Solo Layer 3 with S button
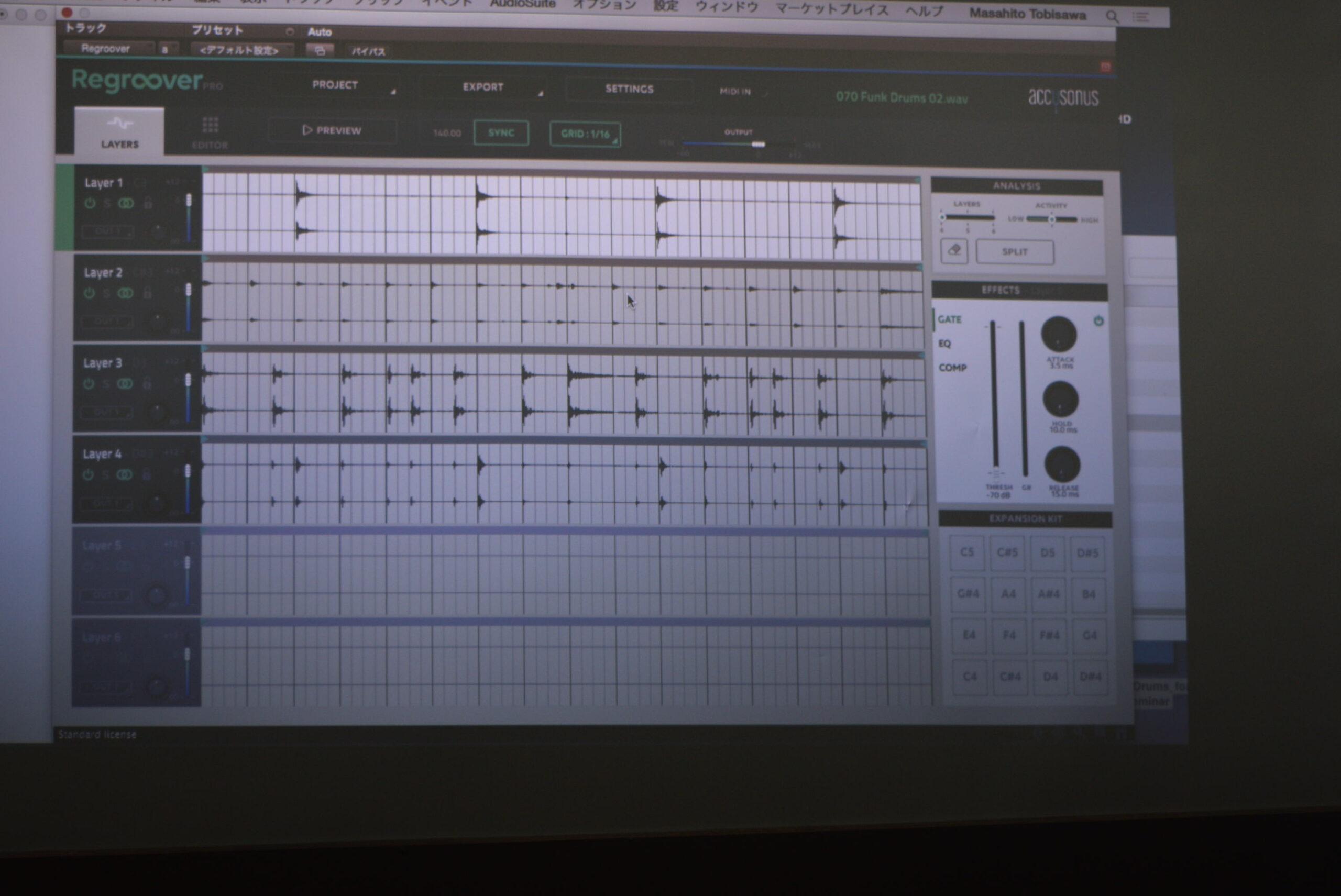 point(106,384)
